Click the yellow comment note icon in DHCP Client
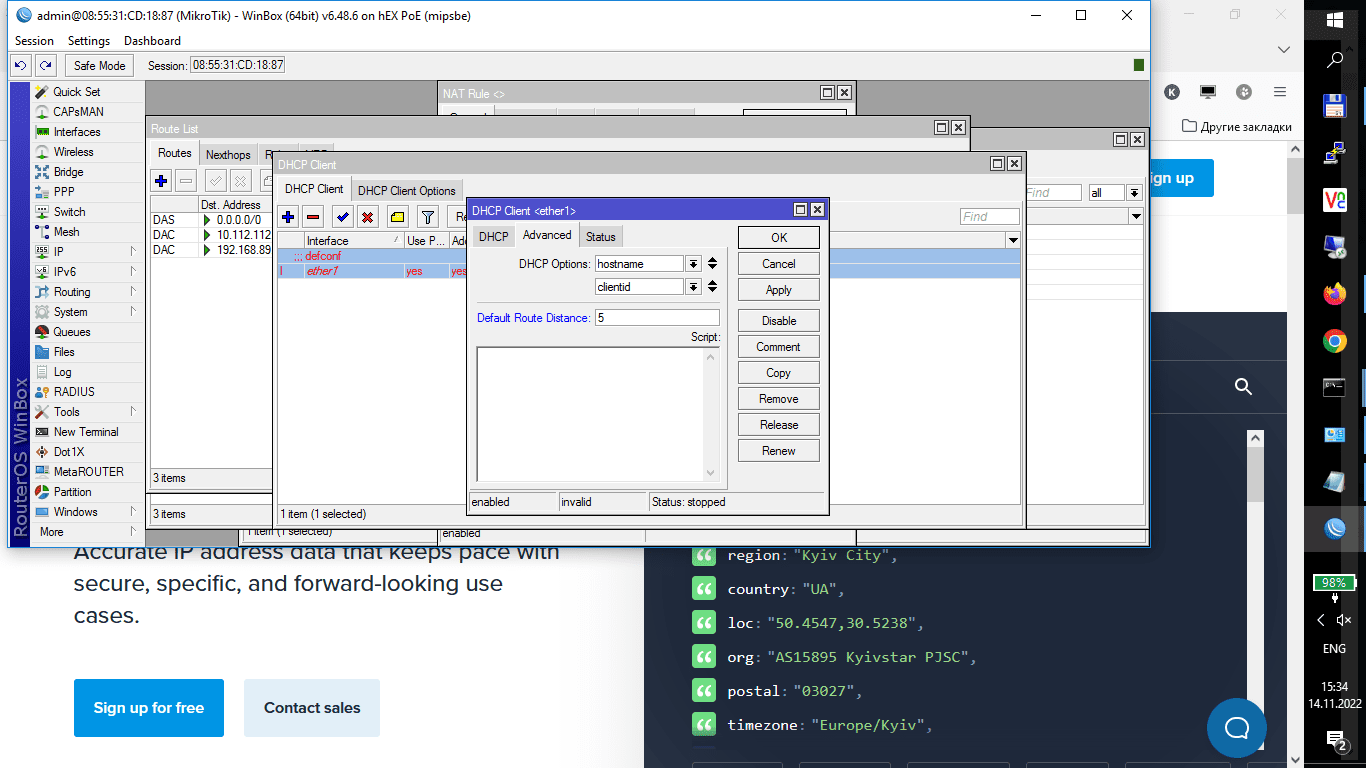 click(397, 217)
